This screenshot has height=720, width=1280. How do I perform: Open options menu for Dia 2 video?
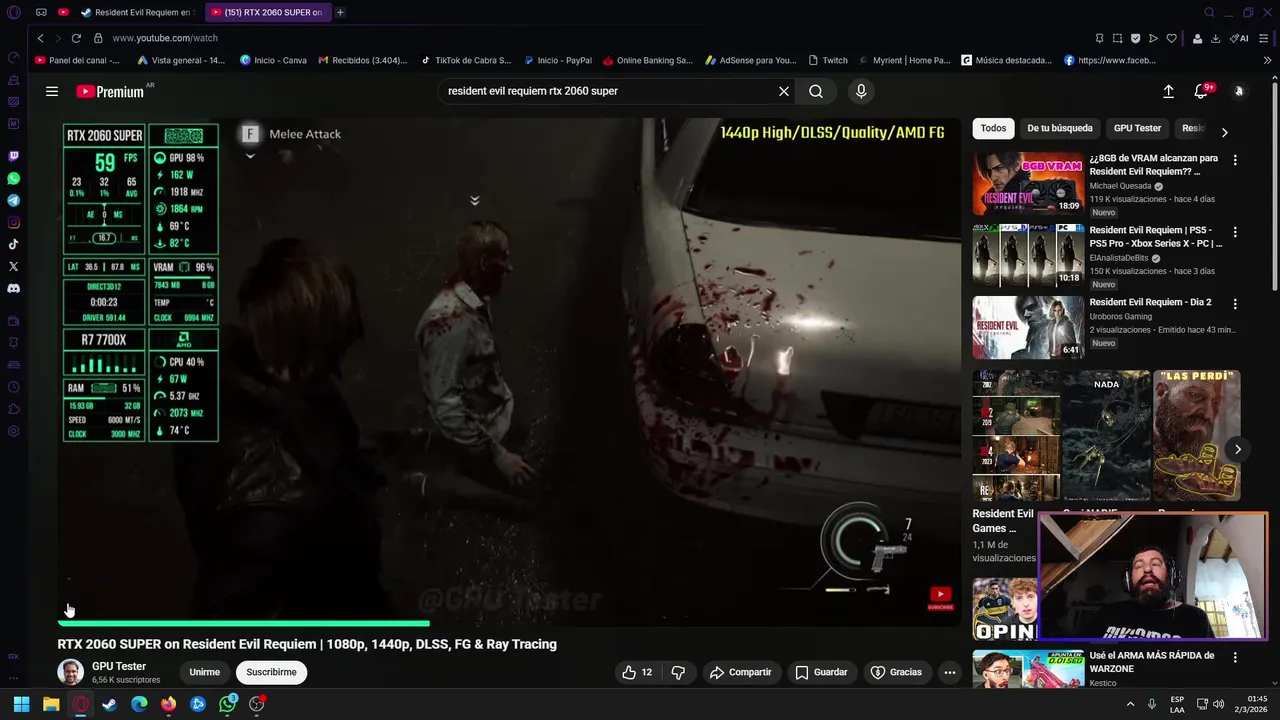pyautogui.click(x=1235, y=304)
